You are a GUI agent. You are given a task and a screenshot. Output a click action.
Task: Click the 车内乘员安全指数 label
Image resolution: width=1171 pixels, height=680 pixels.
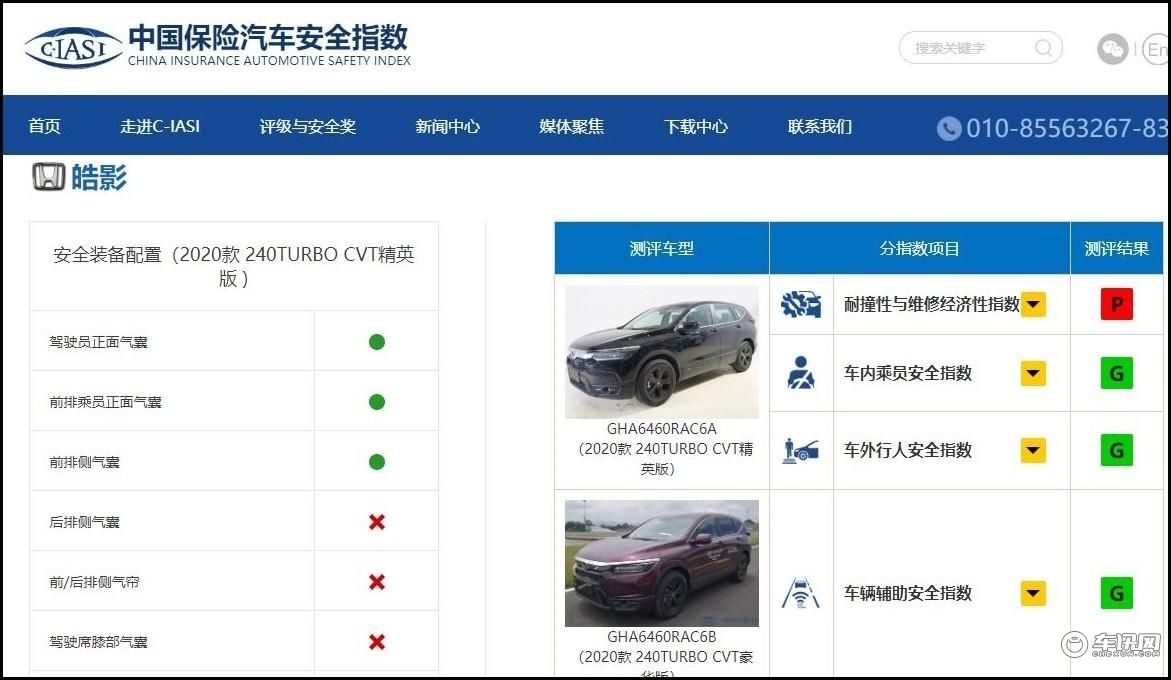tap(907, 373)
